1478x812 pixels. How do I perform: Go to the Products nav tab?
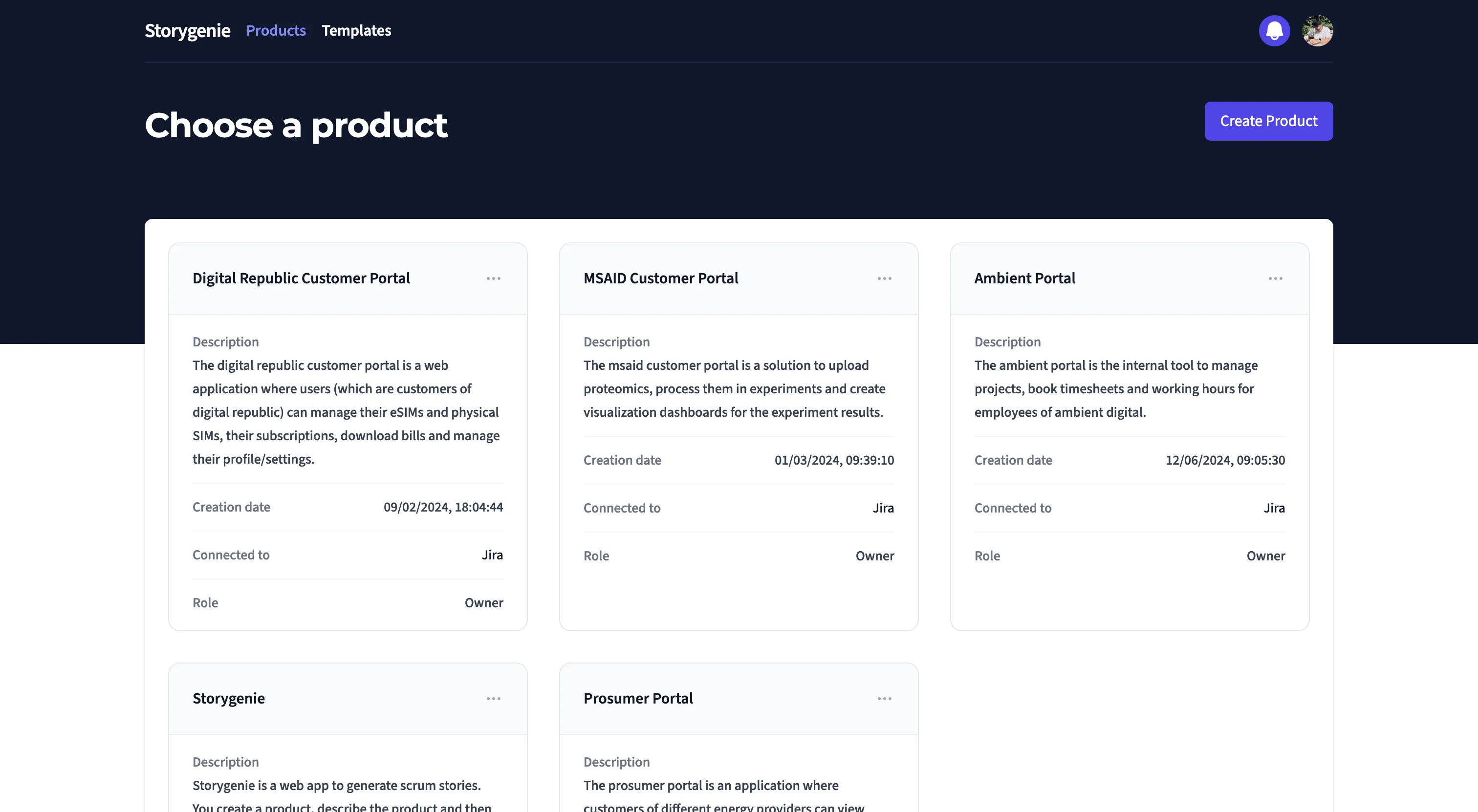click(276, 30)
